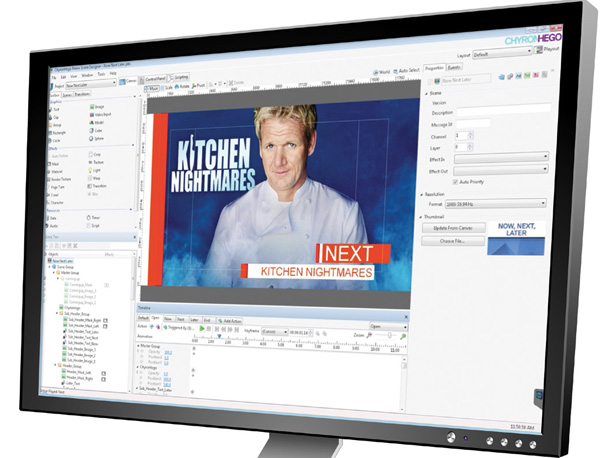This screenshot has width=600, height=458.
Task: Click the timeline zoom-in magnifier icon
Action: pos(403,336)
